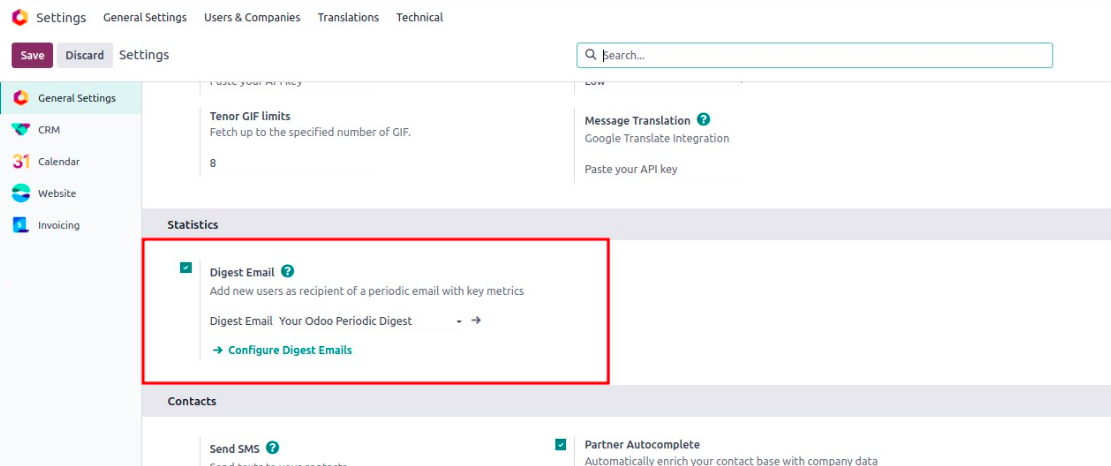The width and height of the screenshot is (1111, 466).
Task: Uncheck the Digest Email checkbox
Action: tap(186, 268)
